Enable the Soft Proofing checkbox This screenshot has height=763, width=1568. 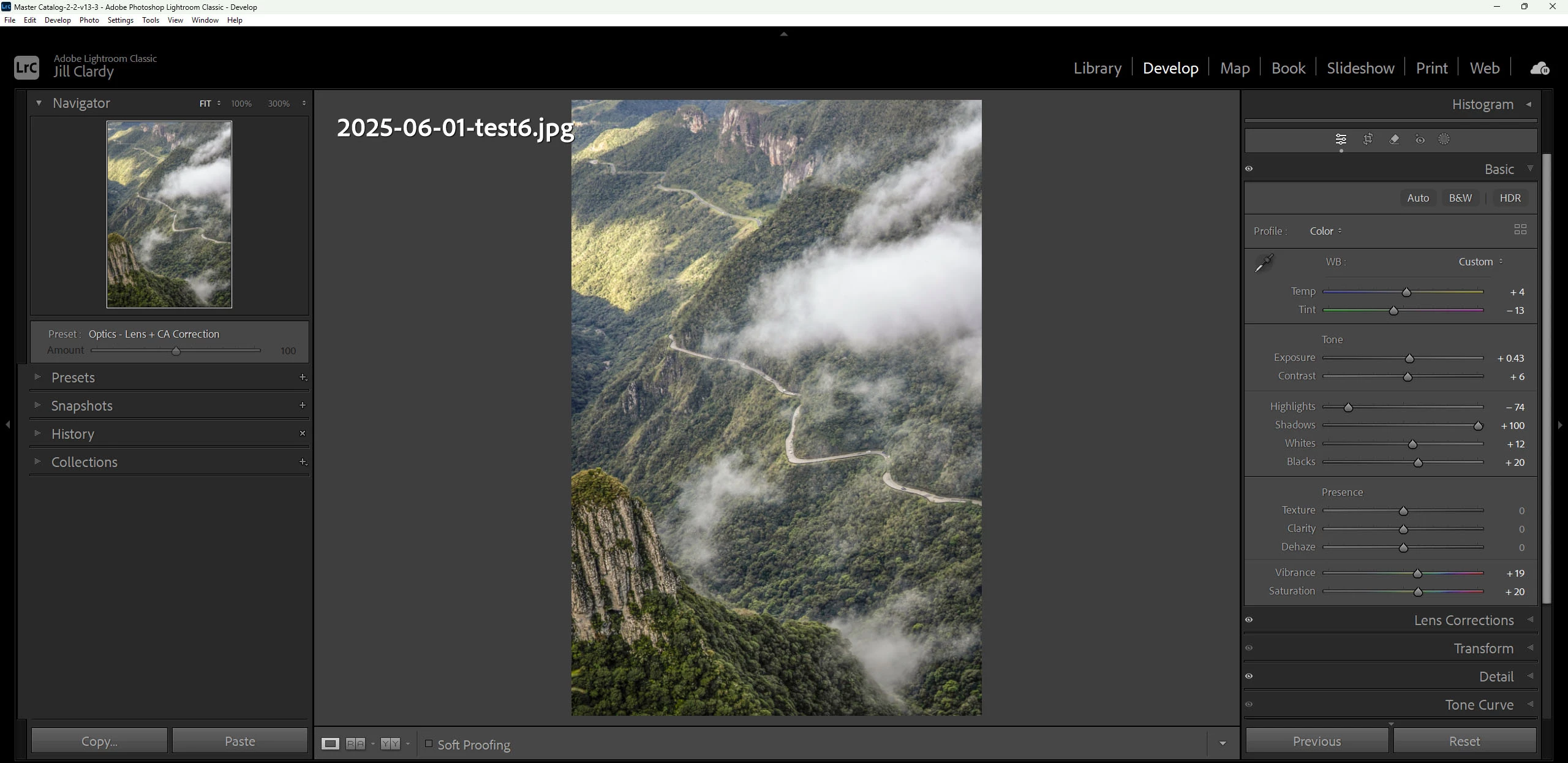click(x=429, y=744)
